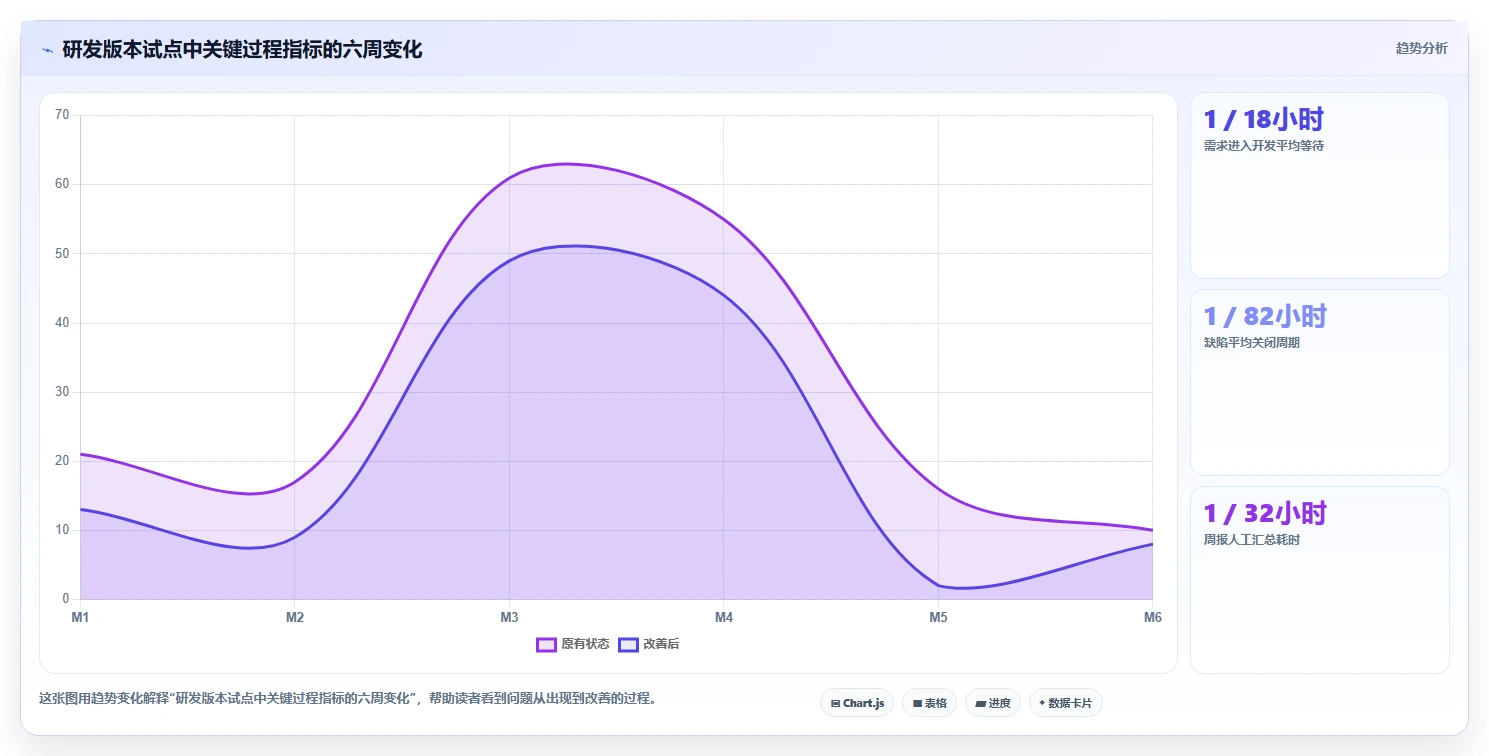Toggle the 改善后 series legend label

(661, 644)
